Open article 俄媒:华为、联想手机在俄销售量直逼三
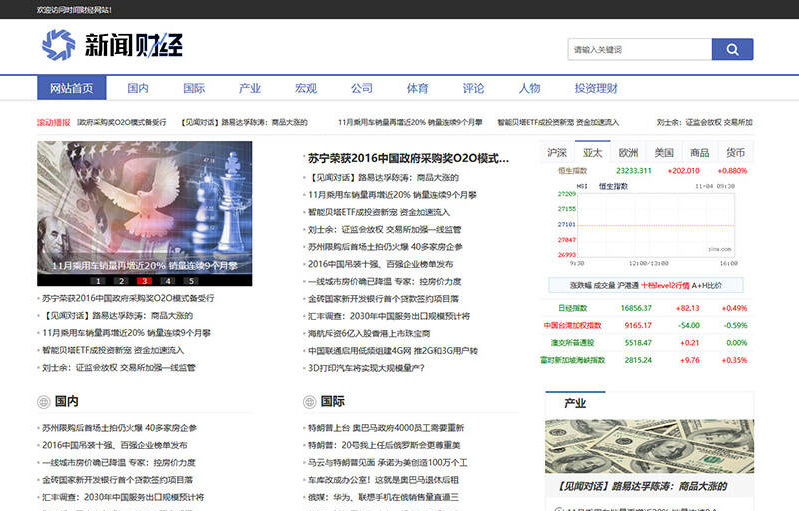 383,497
